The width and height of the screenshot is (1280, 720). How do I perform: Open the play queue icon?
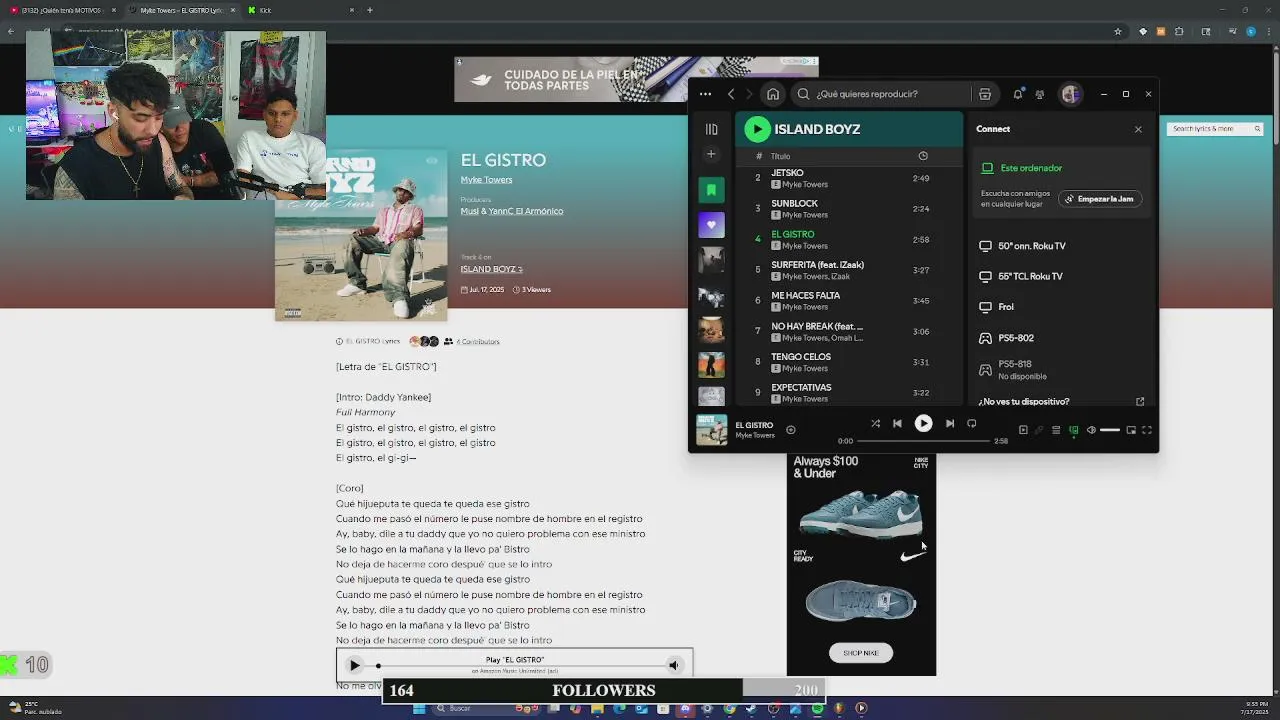pyautogui.click(x=1056, y=430)
